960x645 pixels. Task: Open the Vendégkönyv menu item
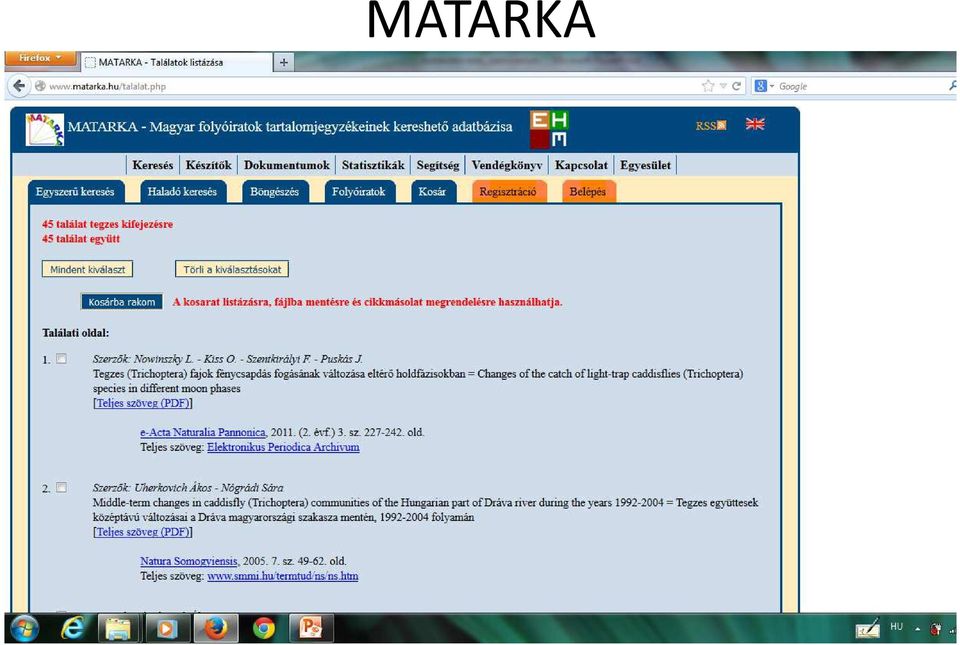(x=507, y=165)
